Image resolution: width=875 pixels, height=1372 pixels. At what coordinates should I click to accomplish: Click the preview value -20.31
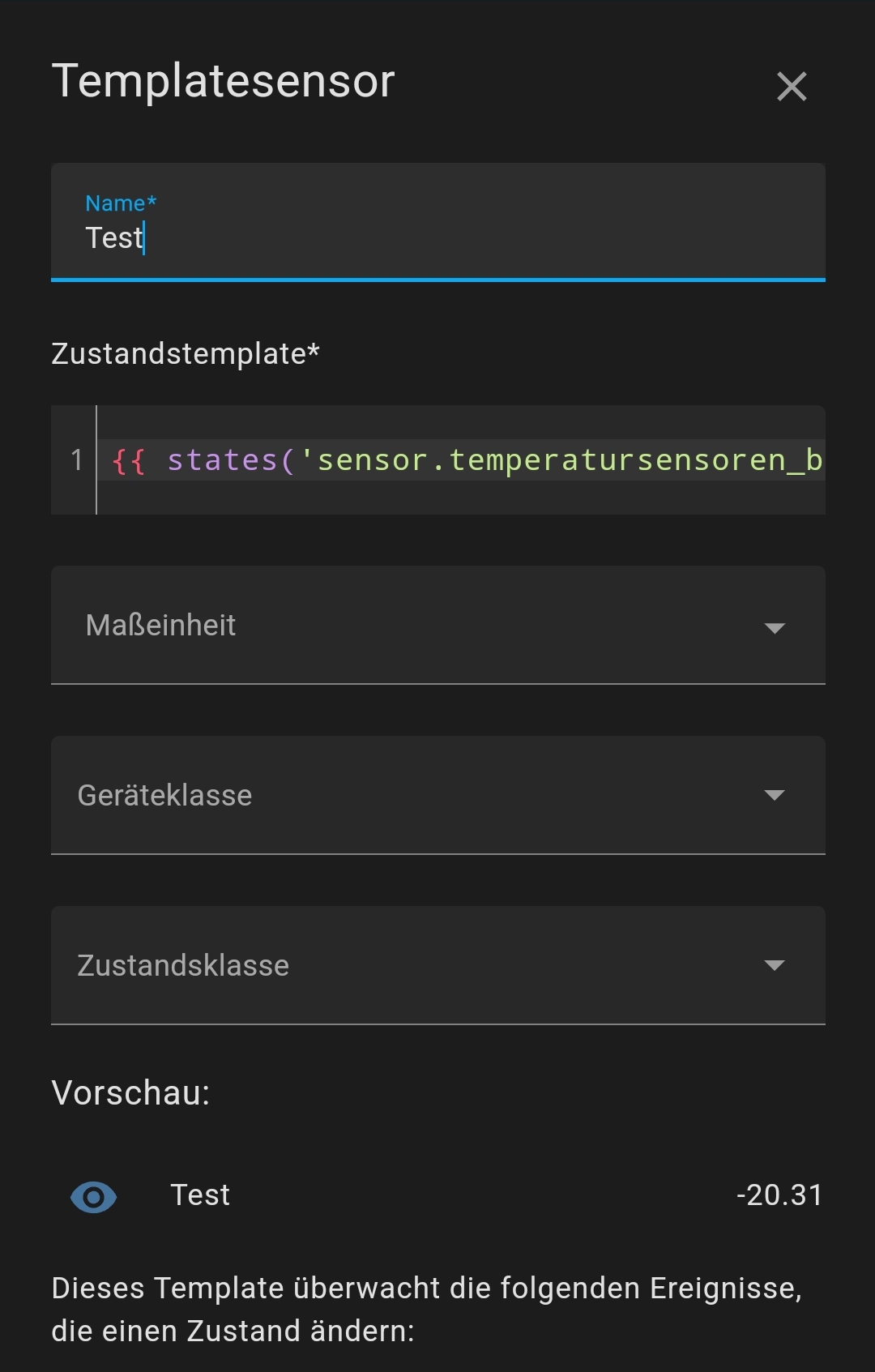pyautogui.click(x=779, y=1195)
